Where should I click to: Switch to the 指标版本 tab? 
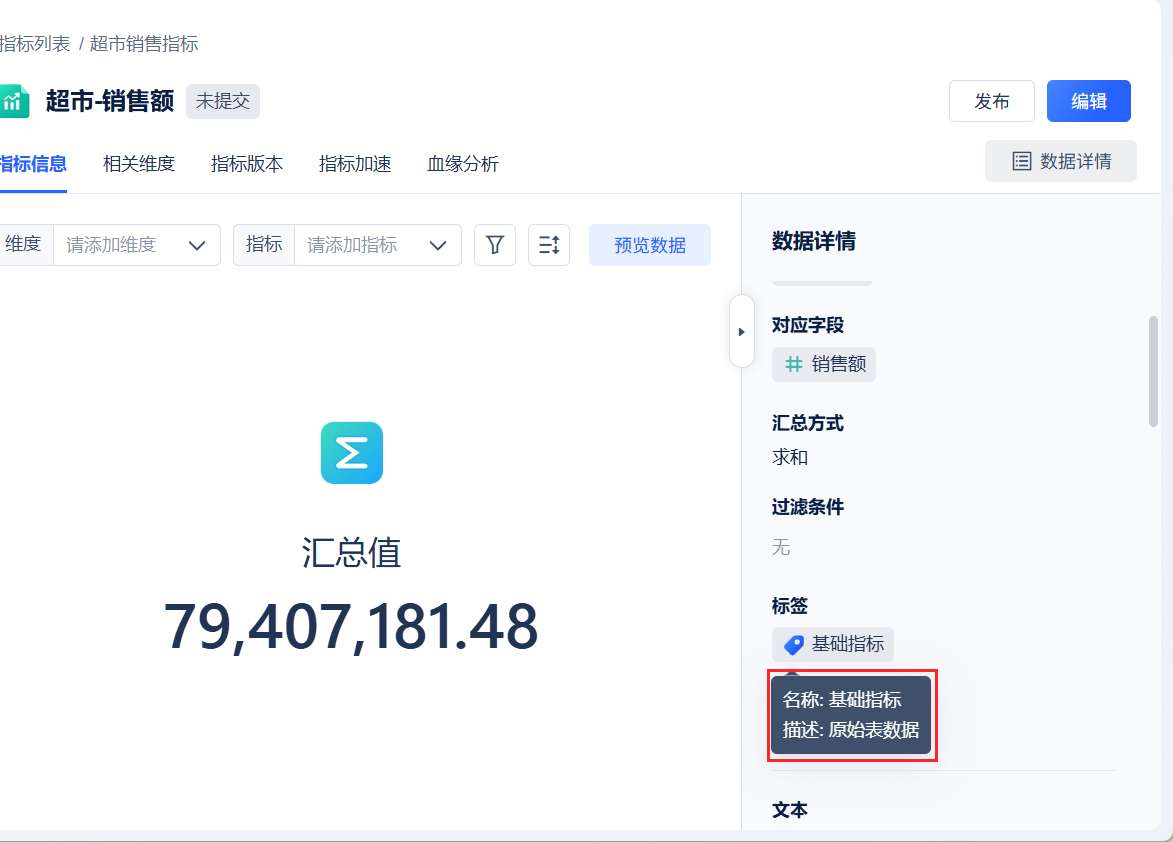247,164
